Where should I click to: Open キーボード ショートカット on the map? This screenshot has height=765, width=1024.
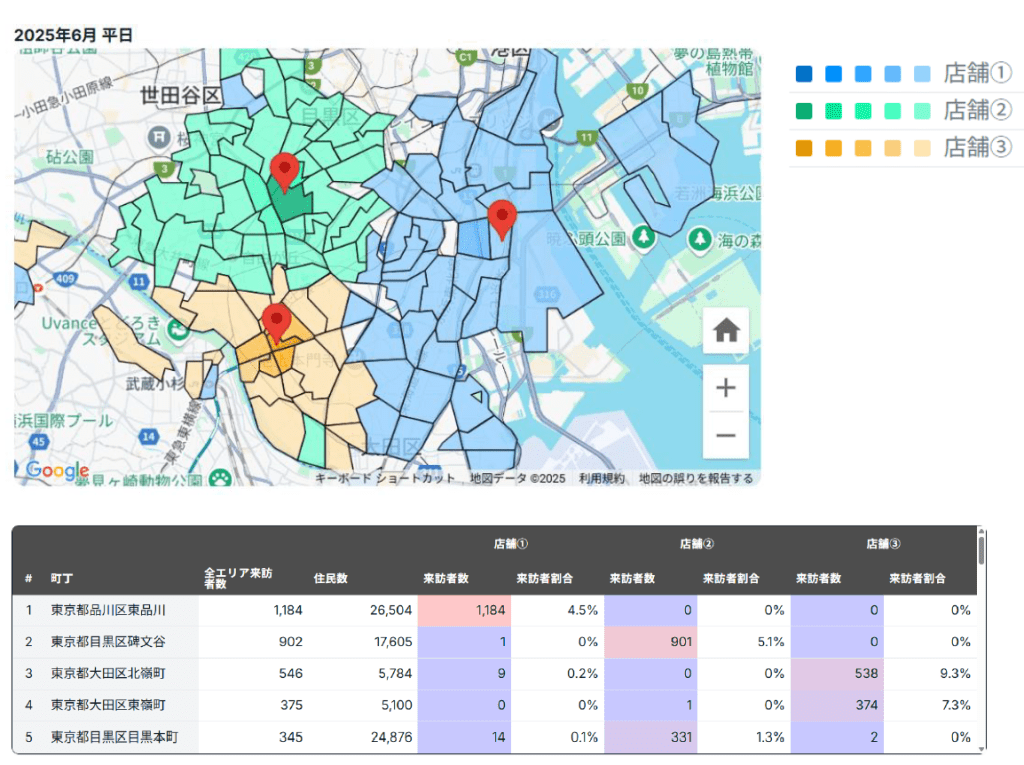point(385,479)
